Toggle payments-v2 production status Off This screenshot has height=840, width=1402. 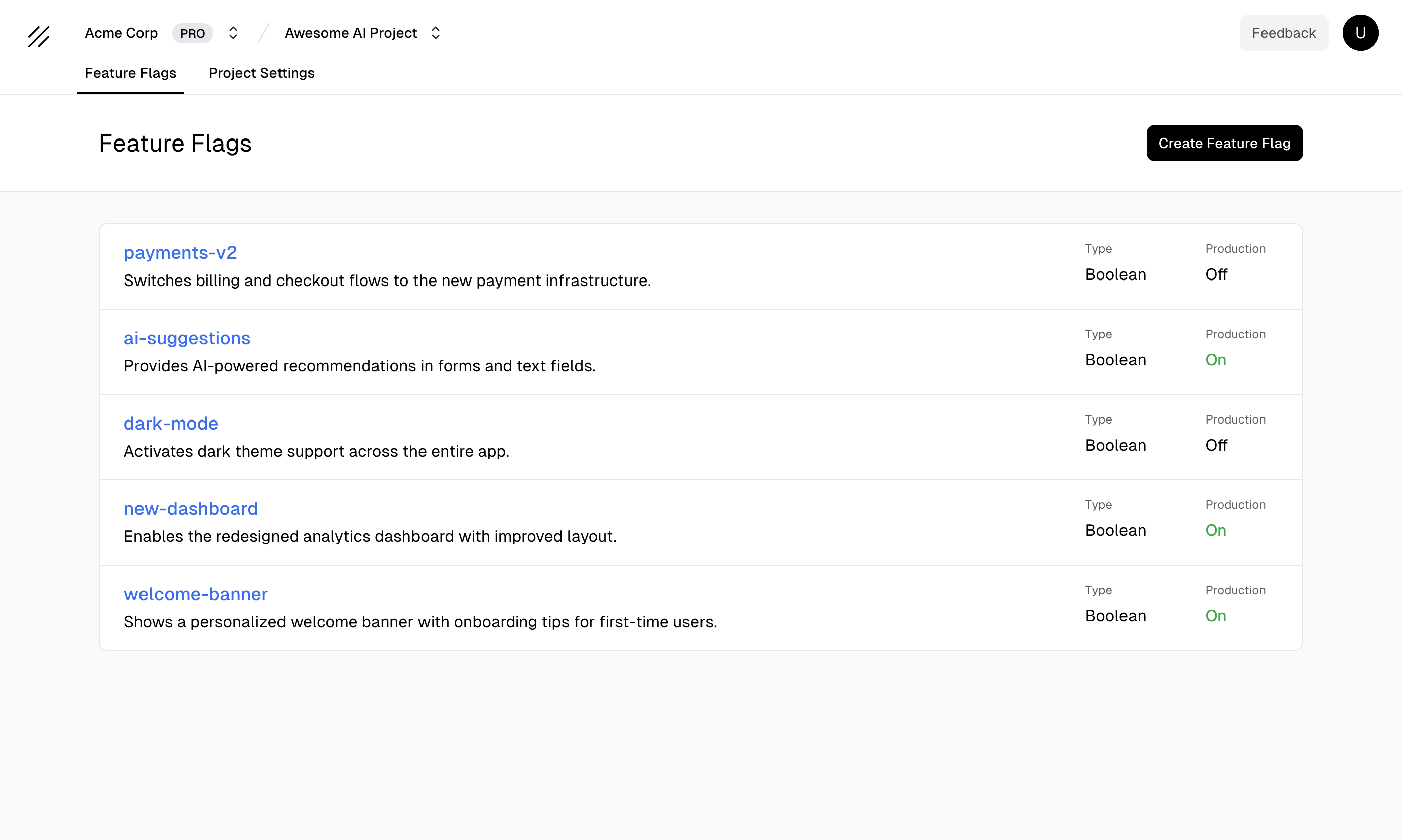[x=1216, y=274]
